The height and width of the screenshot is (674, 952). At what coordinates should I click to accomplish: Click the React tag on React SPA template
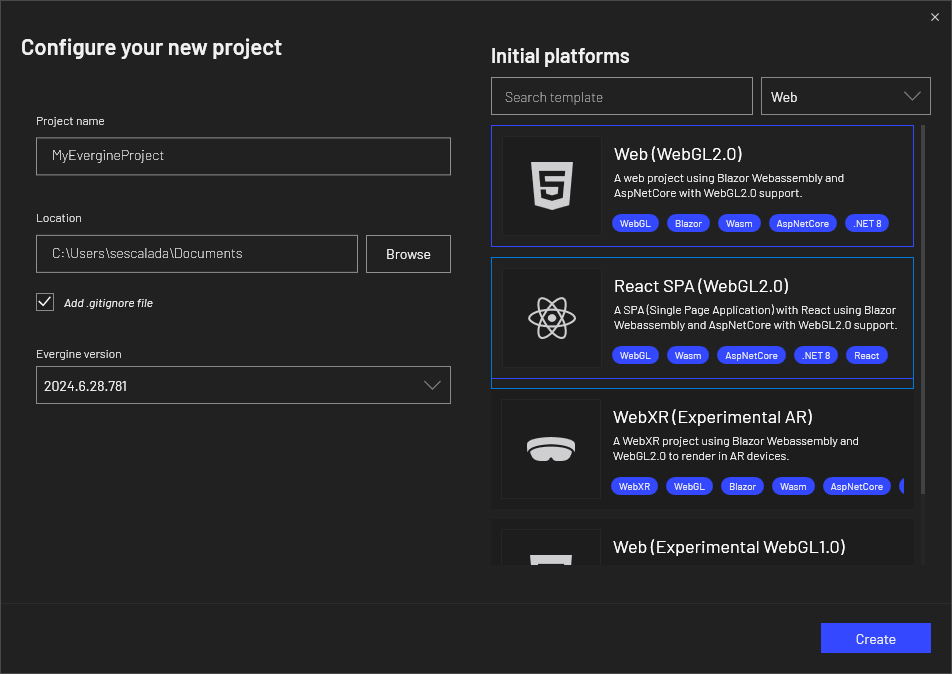tap(866, 355)
